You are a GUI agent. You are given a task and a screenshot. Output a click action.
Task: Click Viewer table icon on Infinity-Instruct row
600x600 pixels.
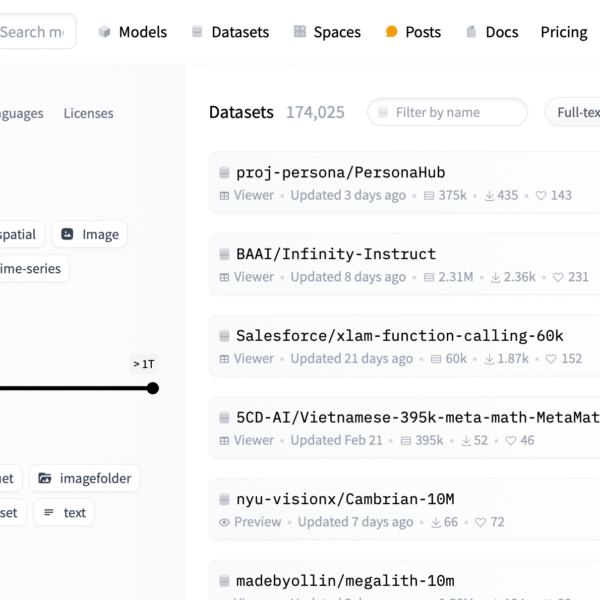pyautogui.click(x=224, y=277)
